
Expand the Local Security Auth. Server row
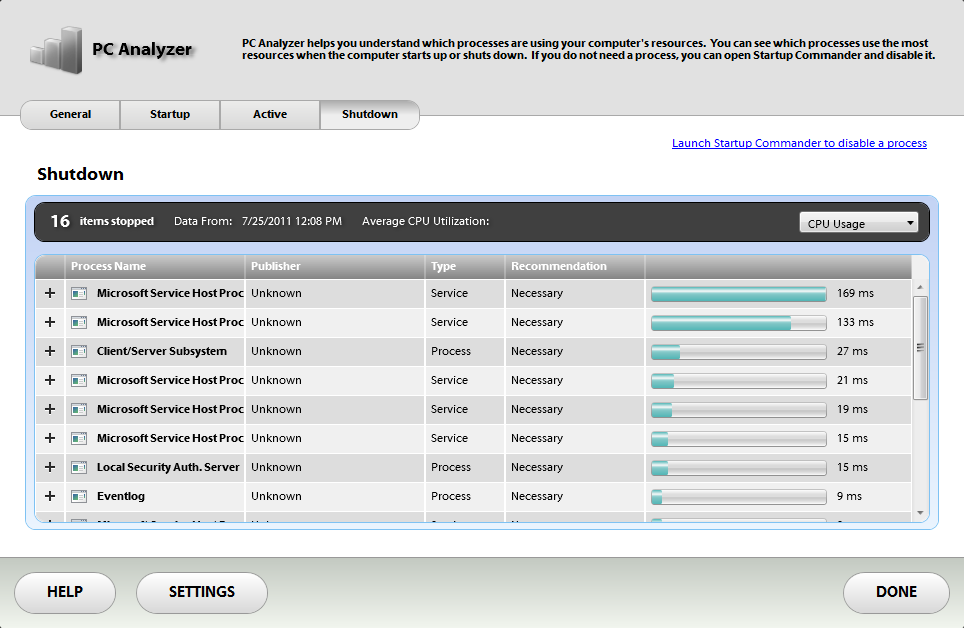tap(50, 467)
